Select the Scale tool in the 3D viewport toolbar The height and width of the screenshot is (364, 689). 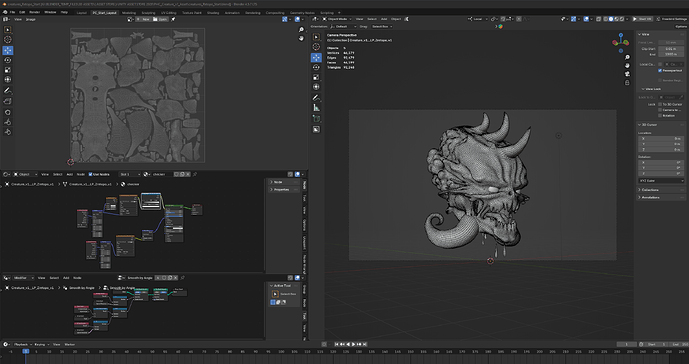(316, 77)
